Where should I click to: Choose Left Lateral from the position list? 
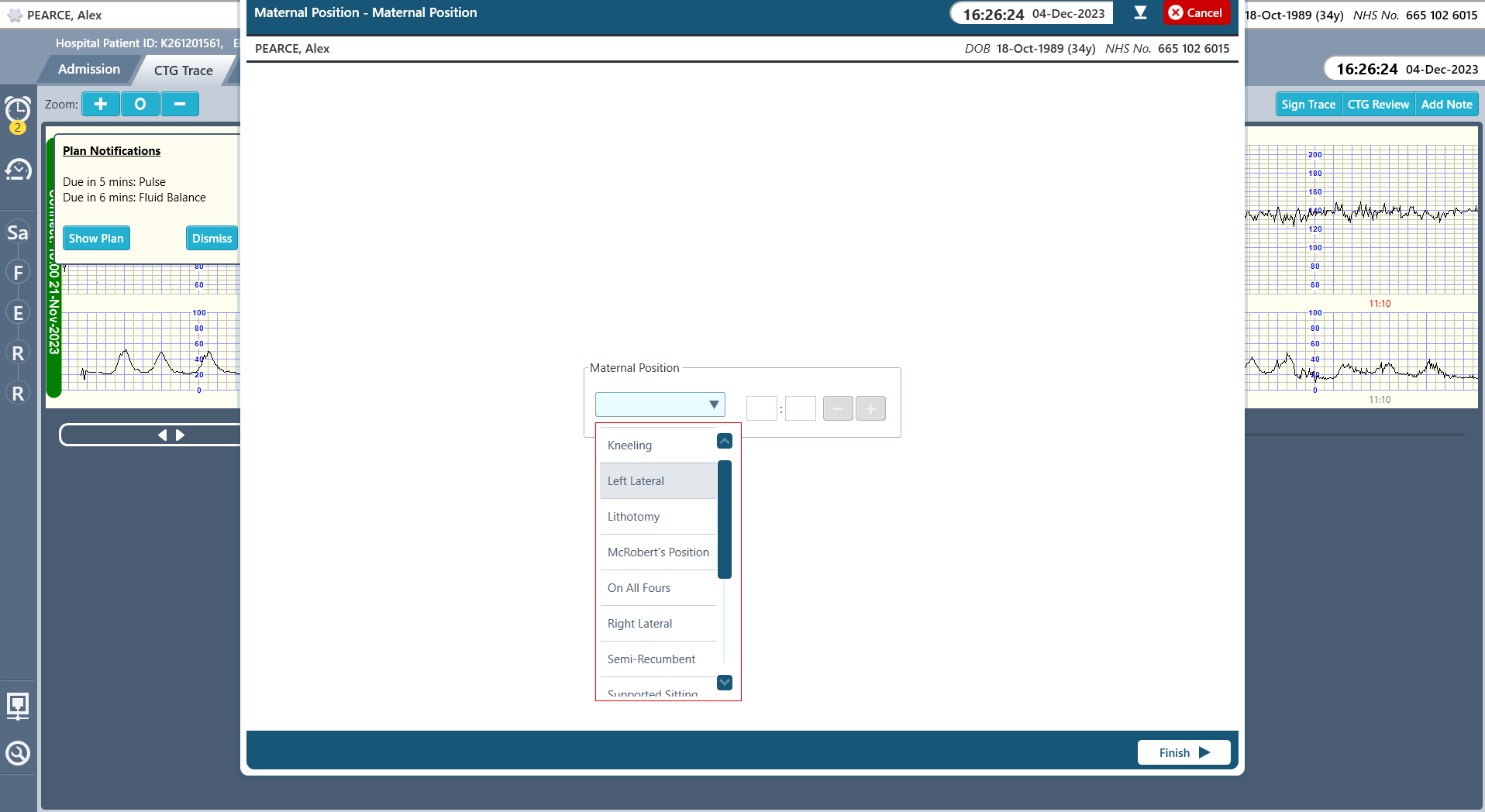click(x=658, y=481)
